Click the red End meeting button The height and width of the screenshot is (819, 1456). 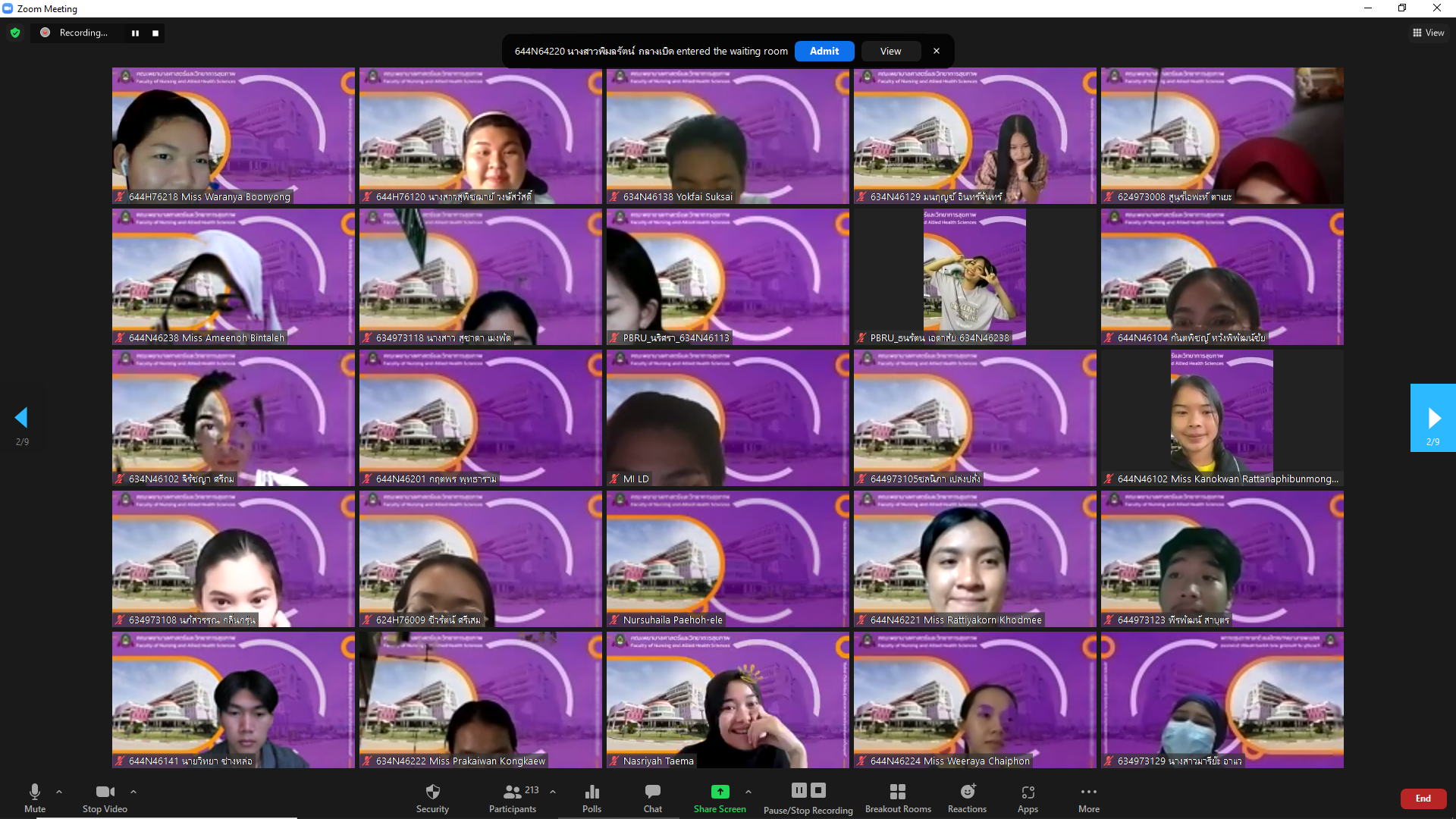tap(1423, 799)
